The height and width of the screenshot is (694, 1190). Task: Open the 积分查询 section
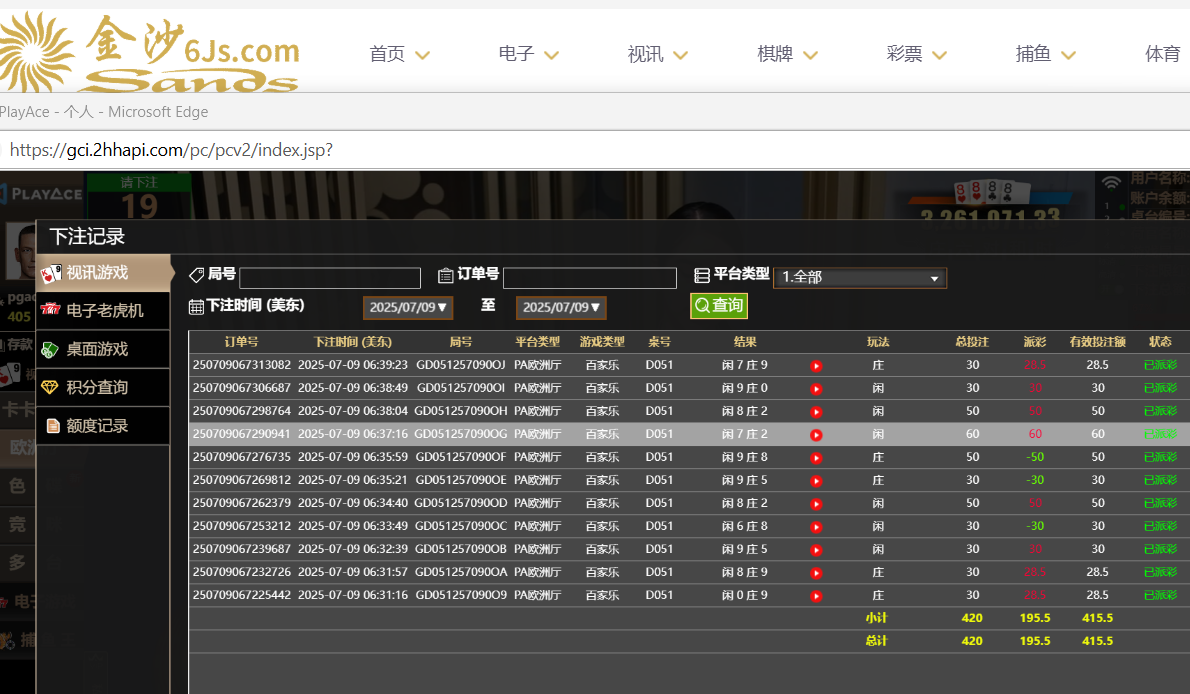point(96,387)
